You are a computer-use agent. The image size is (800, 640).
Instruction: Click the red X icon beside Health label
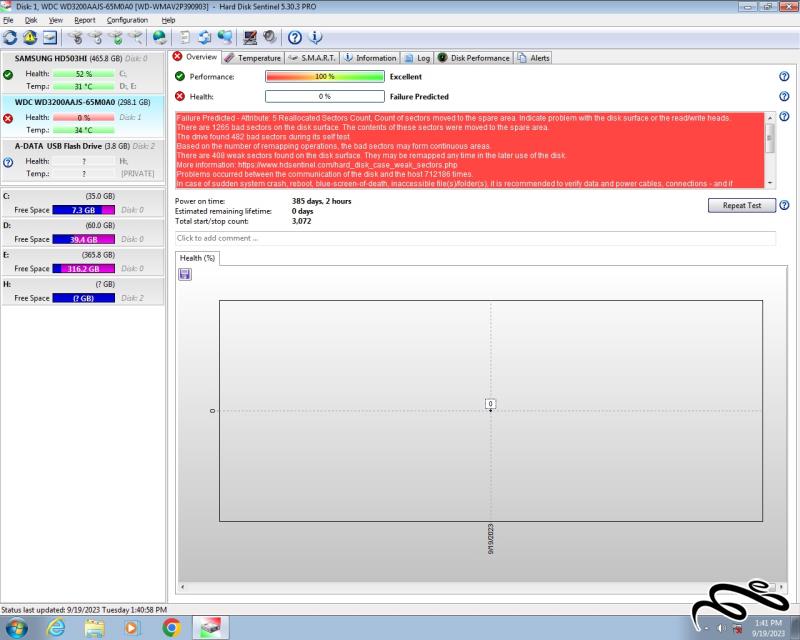(x=180, y=96)
